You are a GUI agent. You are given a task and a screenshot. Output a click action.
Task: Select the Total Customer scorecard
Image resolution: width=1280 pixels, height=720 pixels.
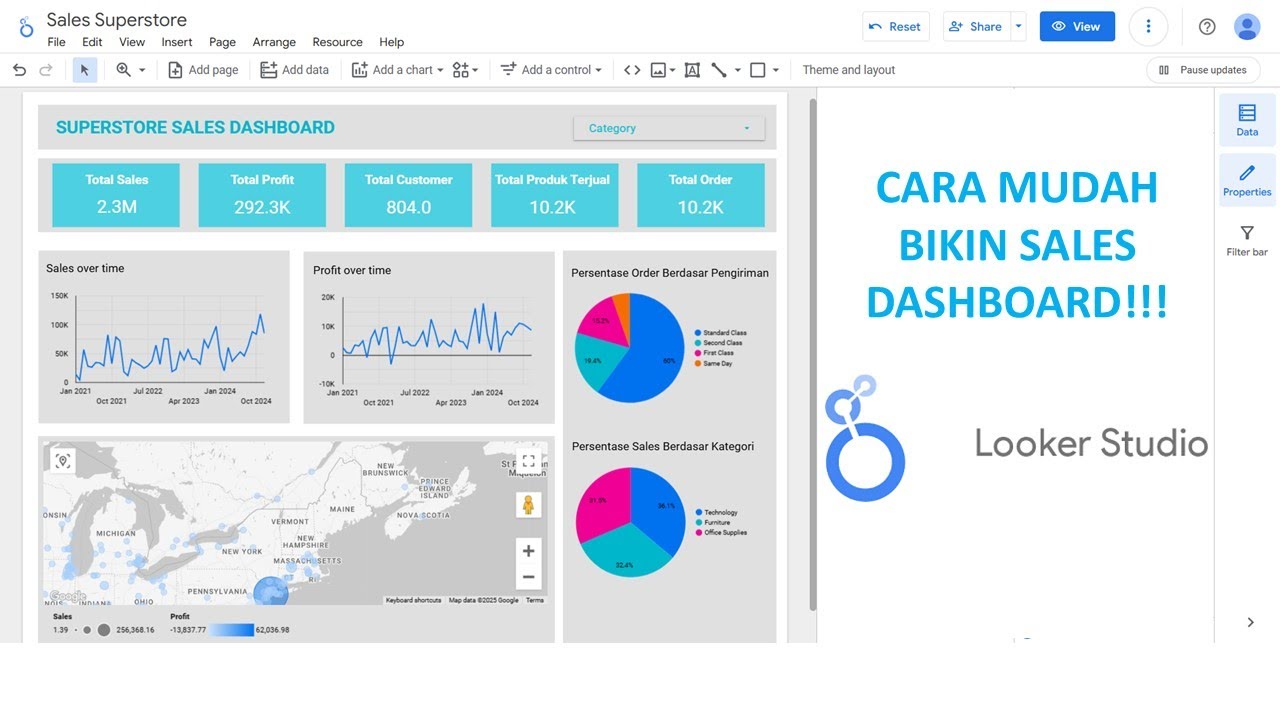[x=408, y=195]
